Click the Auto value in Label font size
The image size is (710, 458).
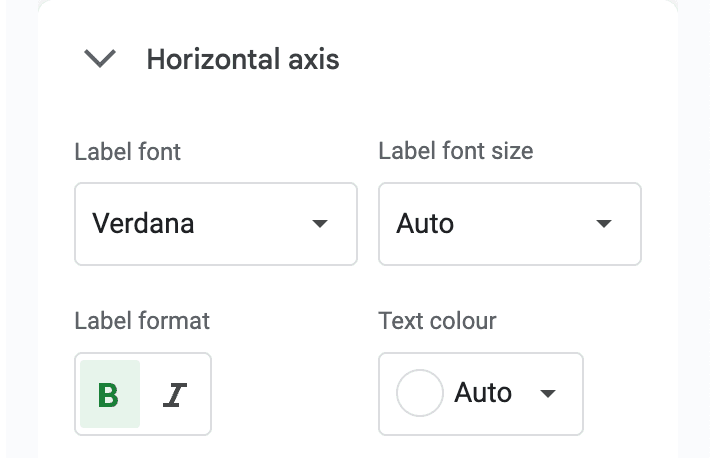point(425,224)
